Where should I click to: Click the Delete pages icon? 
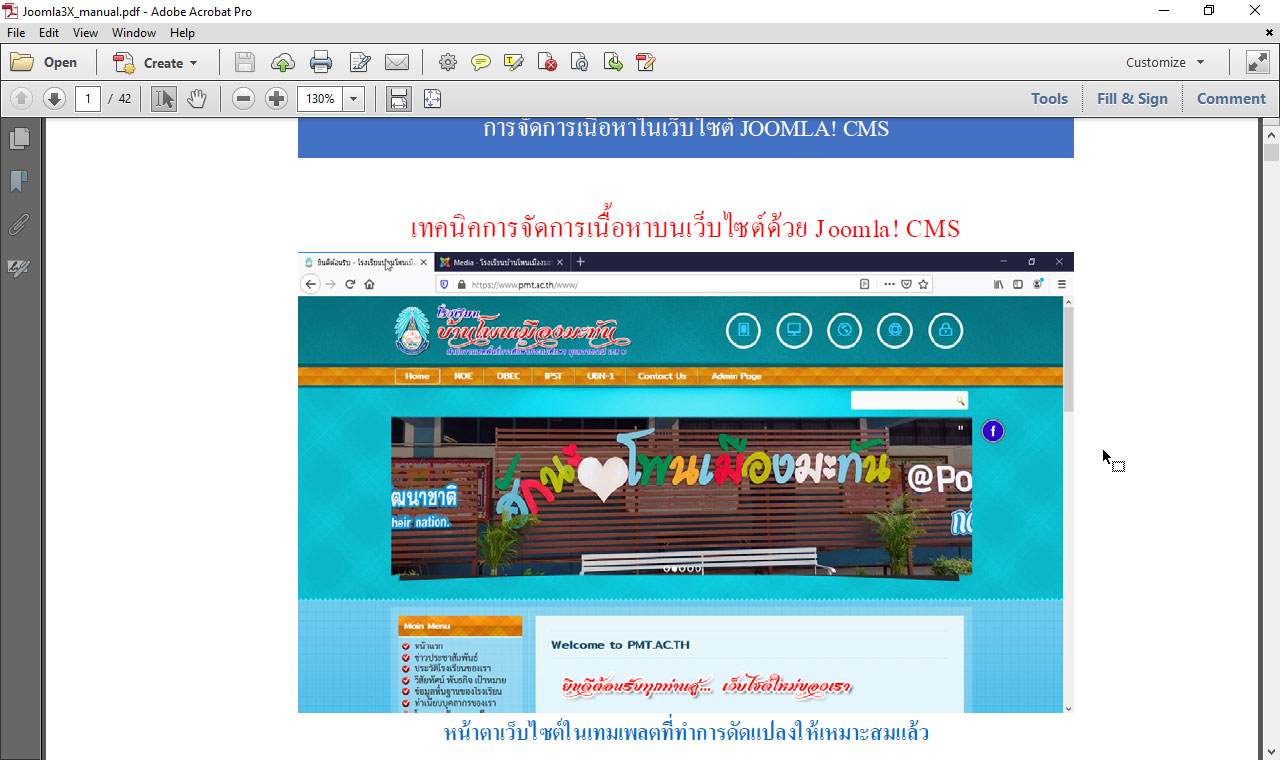coord(547,62)
